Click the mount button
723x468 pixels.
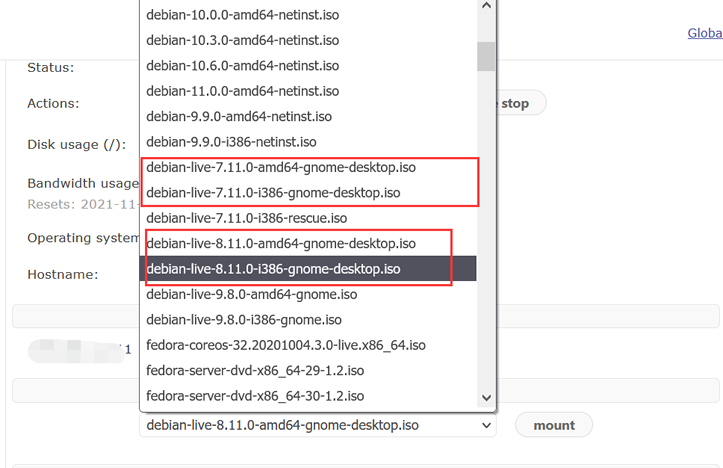[554, 425]
